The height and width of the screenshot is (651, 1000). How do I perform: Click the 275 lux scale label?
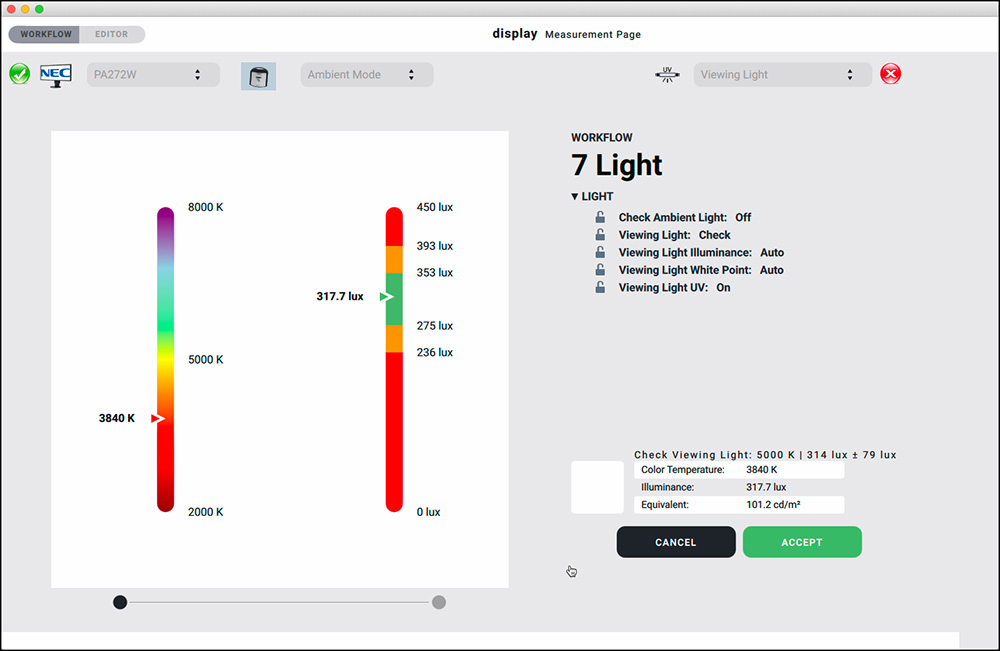point(434,326)
